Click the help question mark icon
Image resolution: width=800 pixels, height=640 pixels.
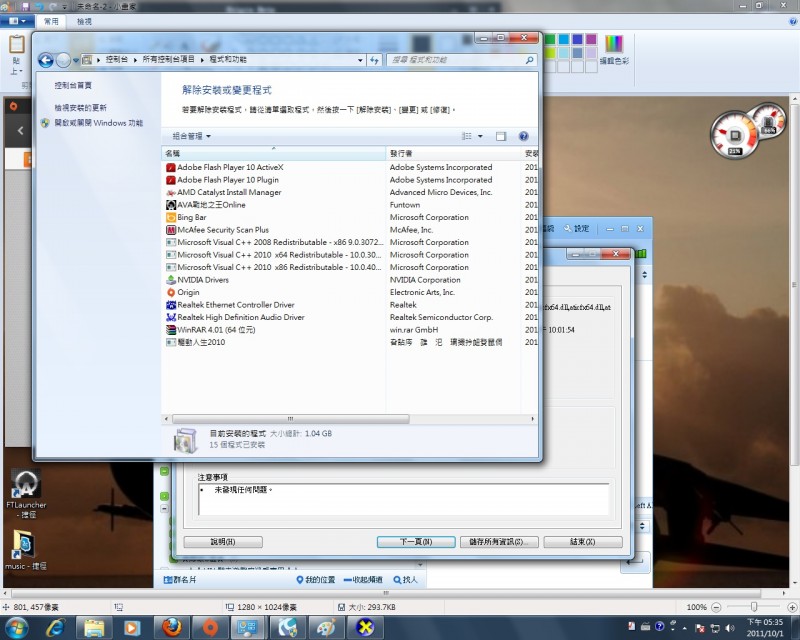coord(523,136)
